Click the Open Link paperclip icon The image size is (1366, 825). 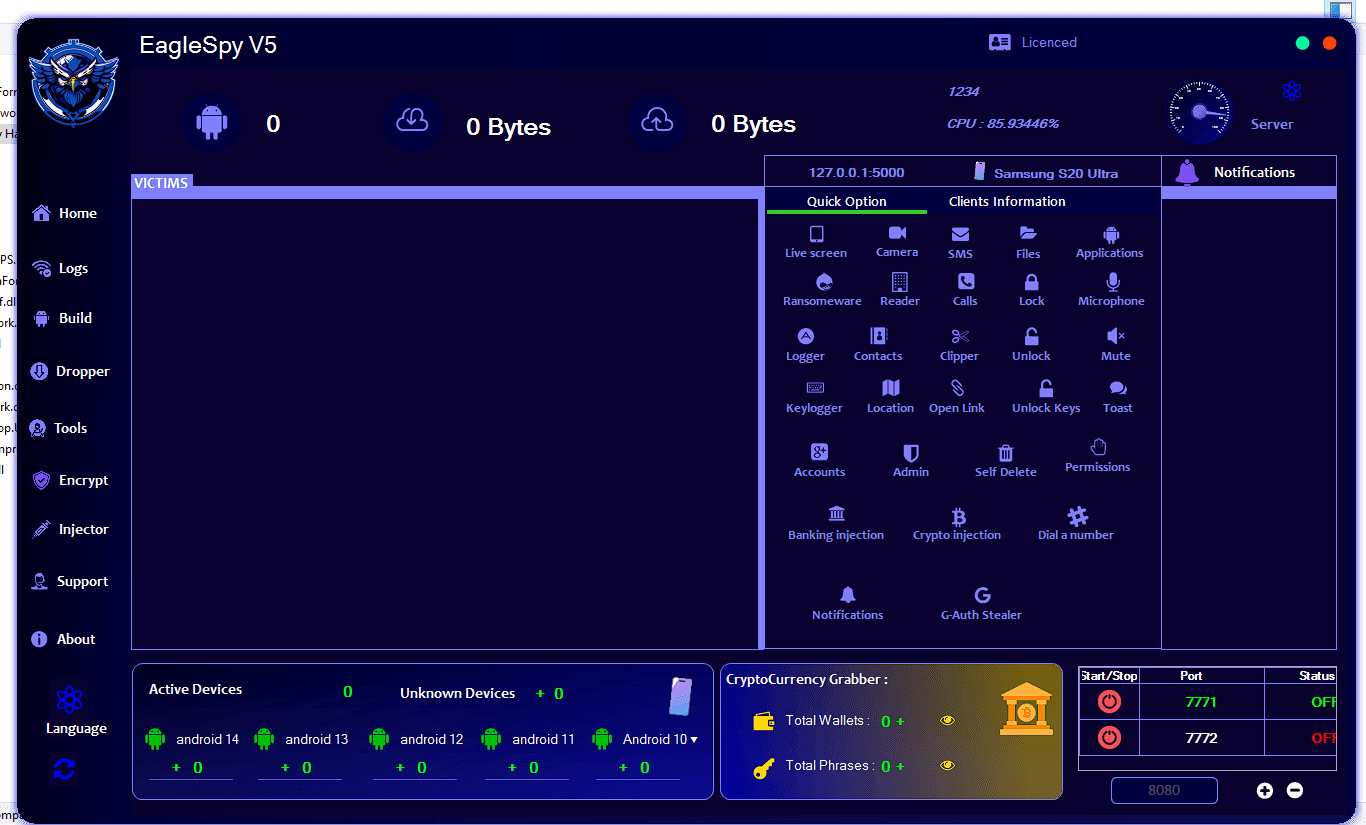(x=957, y=388)
